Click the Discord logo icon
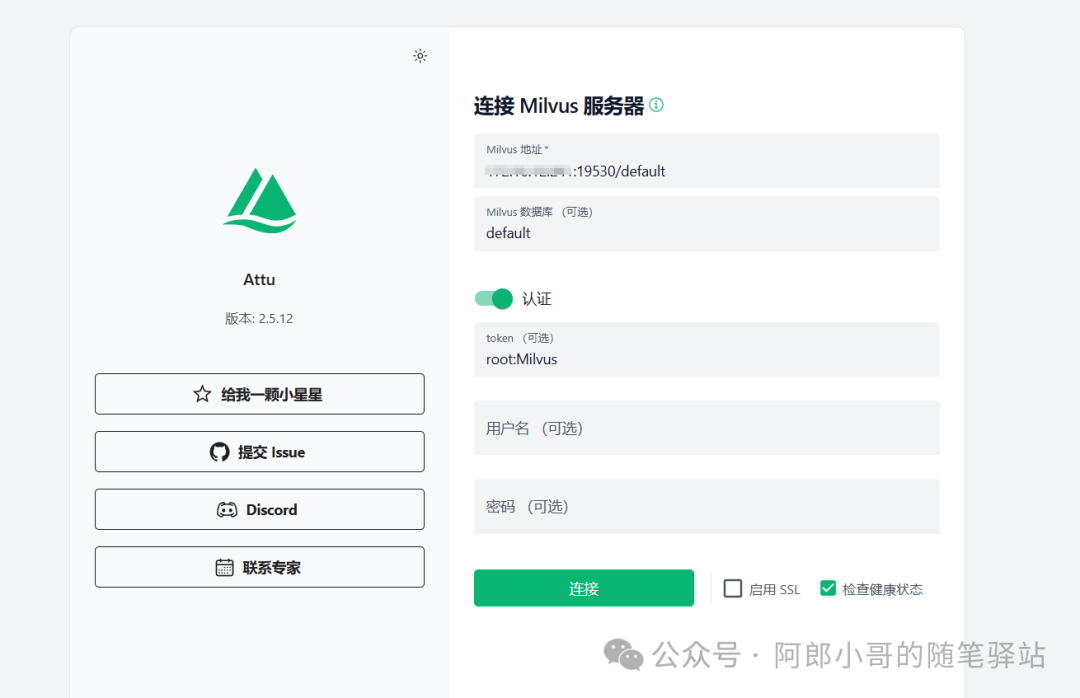 pos(227,510)
